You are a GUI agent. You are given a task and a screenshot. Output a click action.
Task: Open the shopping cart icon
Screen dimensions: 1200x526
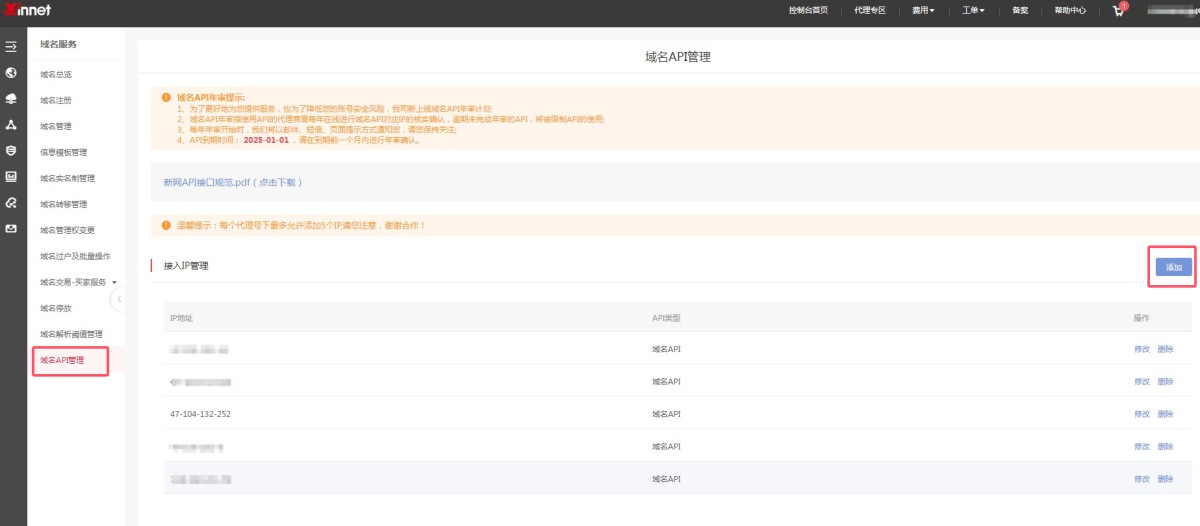click(x=1118, y=11)
